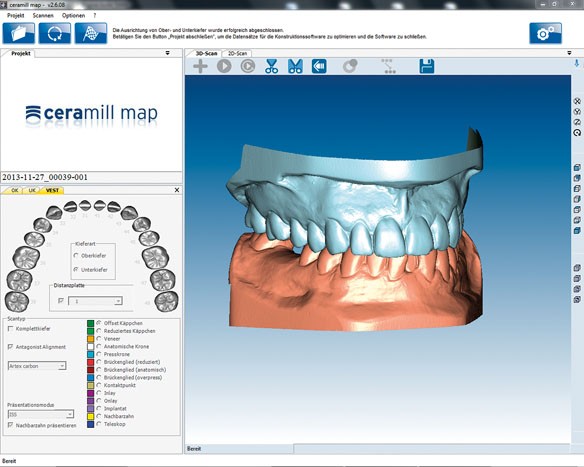Screen dimensions: 584x467
Task: Close the tooth scheme panel
Action: 177,190
